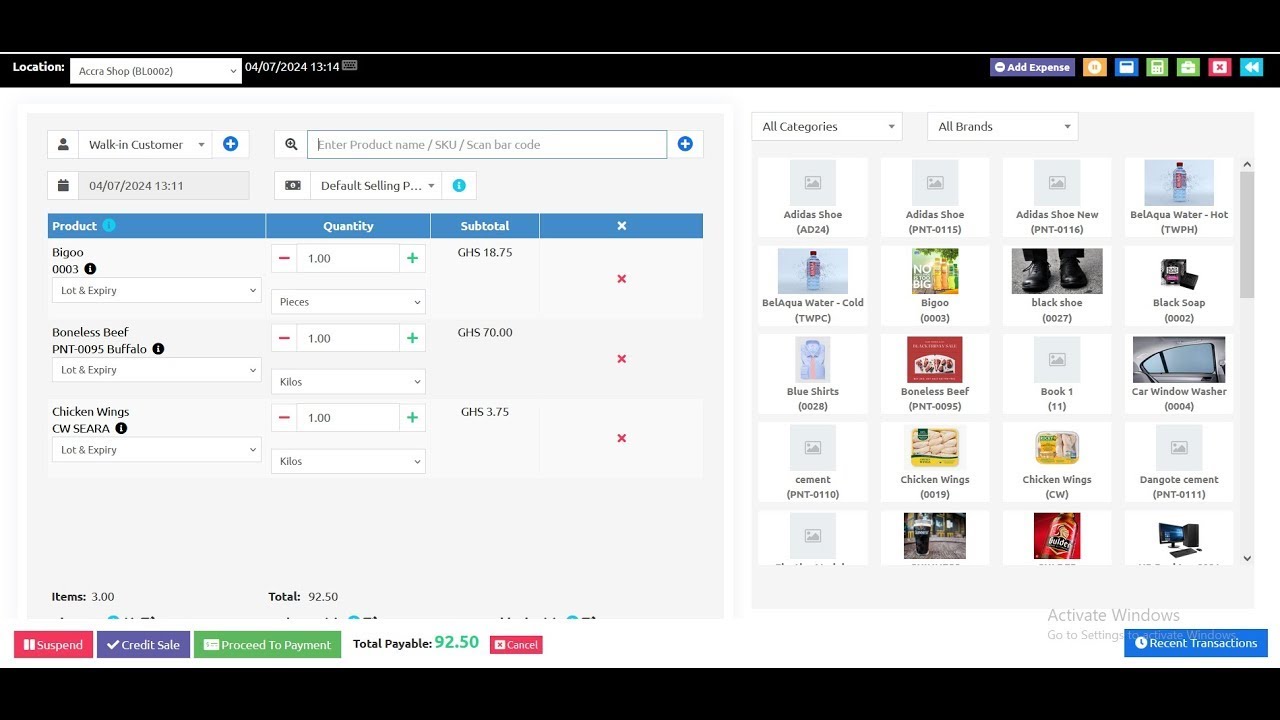Click the green briefcase register details icon

coord(1188,67)
